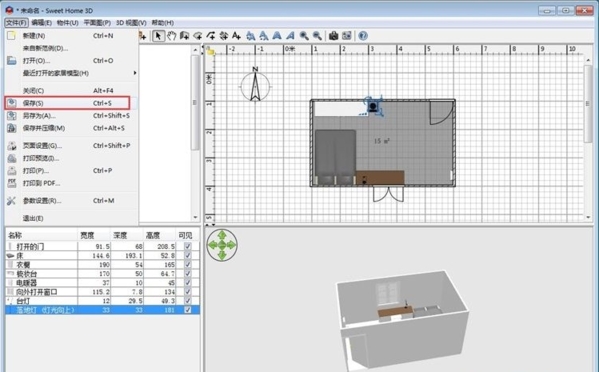This screenshot has height=372, width=599.
Task: Open the 3D 视图(V) menu
Action: (x=131, y=23)
